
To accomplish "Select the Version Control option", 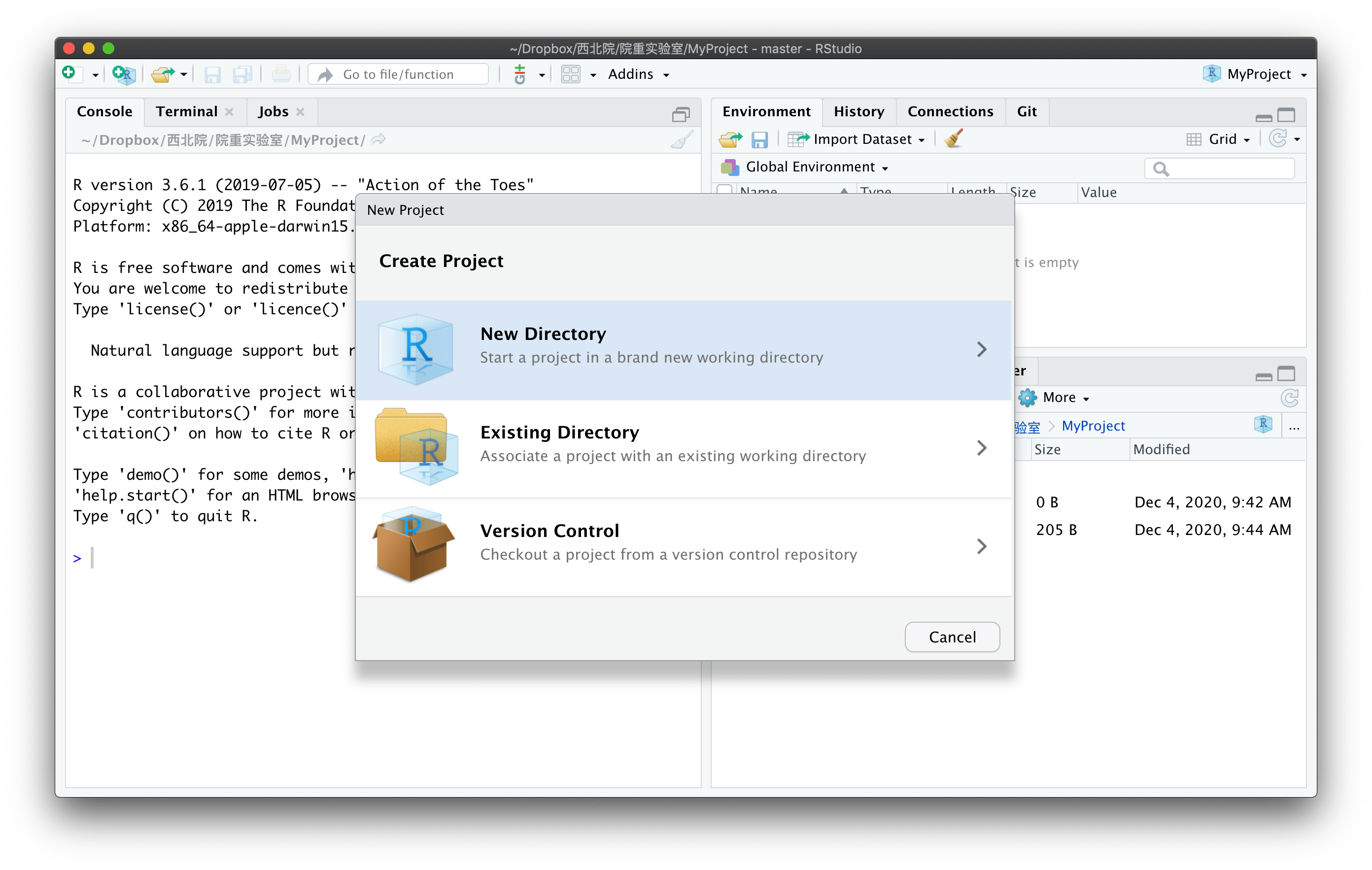I will point(683,547).
